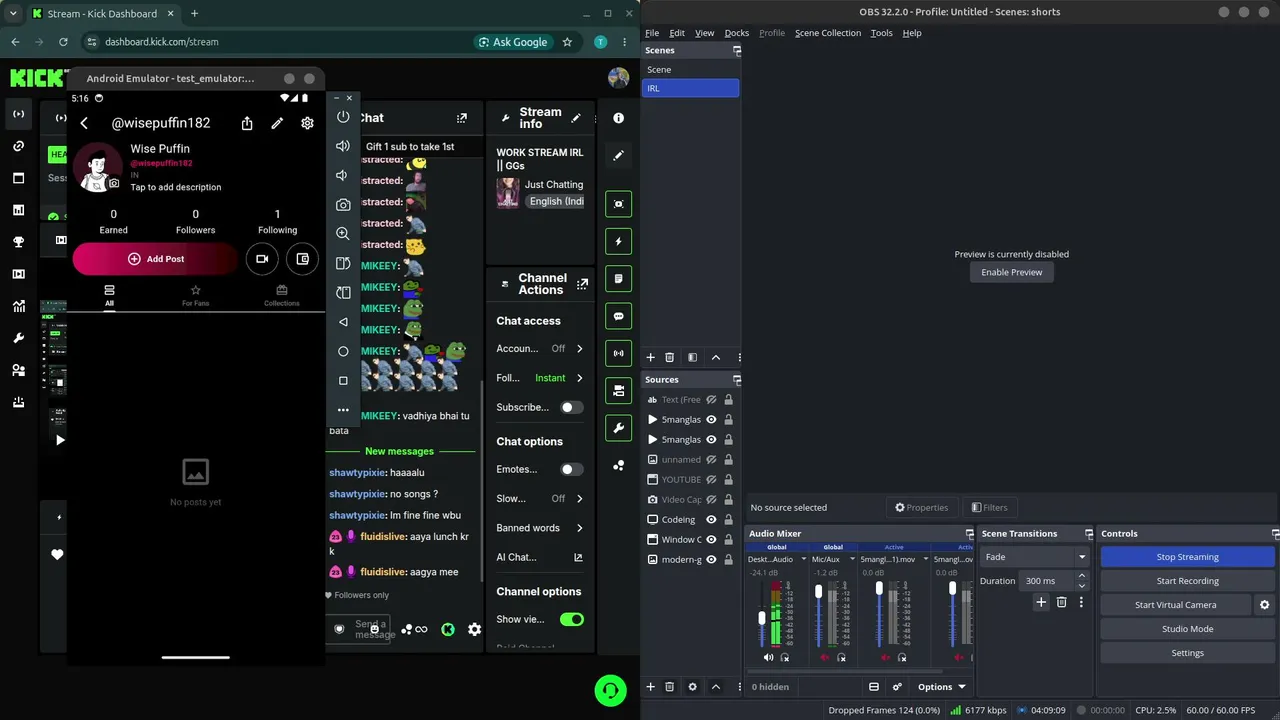Tap the profile settings gear in the phone app
This screenshot has height=720, width=1280.
(x=307, y=123)
